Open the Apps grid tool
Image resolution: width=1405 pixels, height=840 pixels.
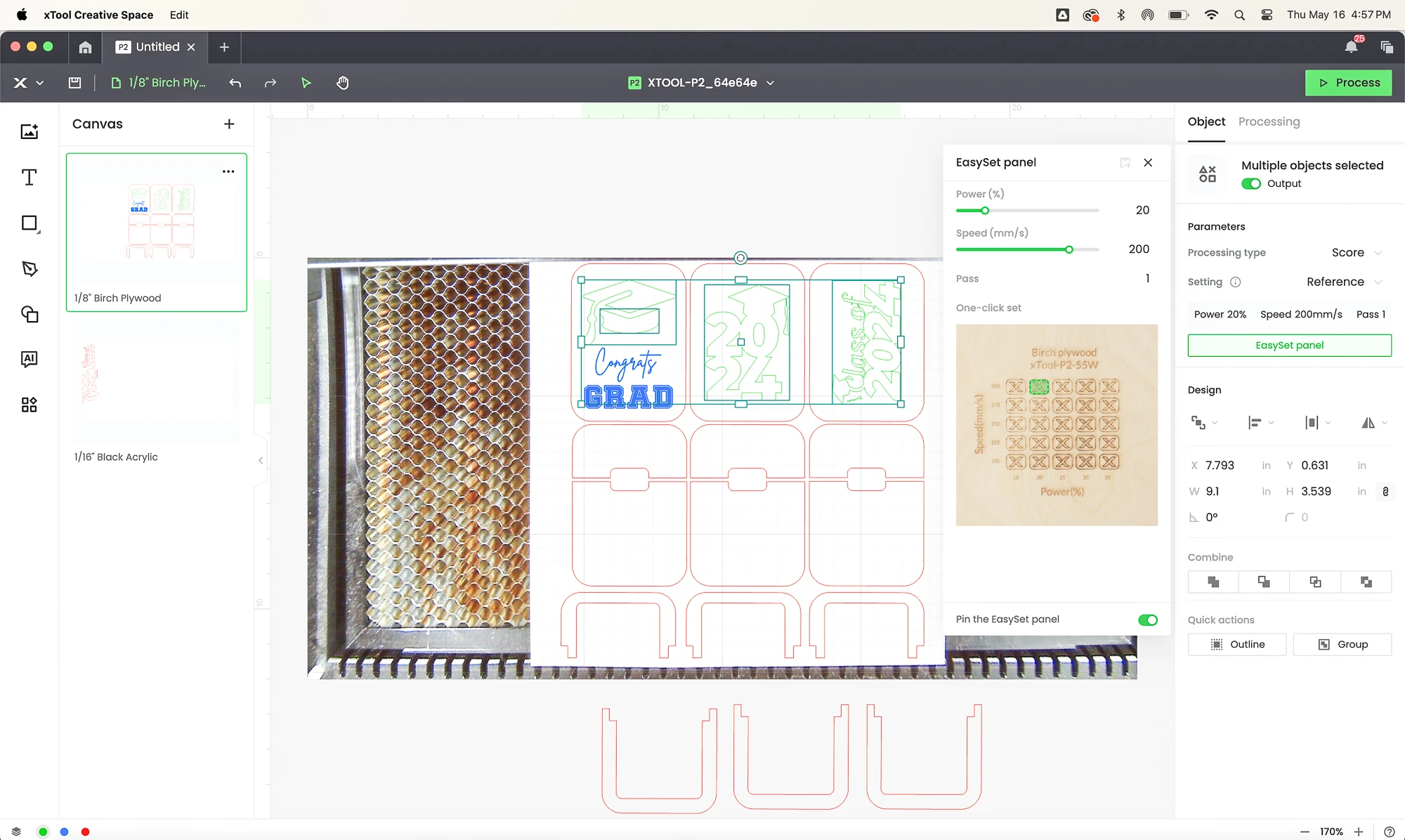[29, 405]
